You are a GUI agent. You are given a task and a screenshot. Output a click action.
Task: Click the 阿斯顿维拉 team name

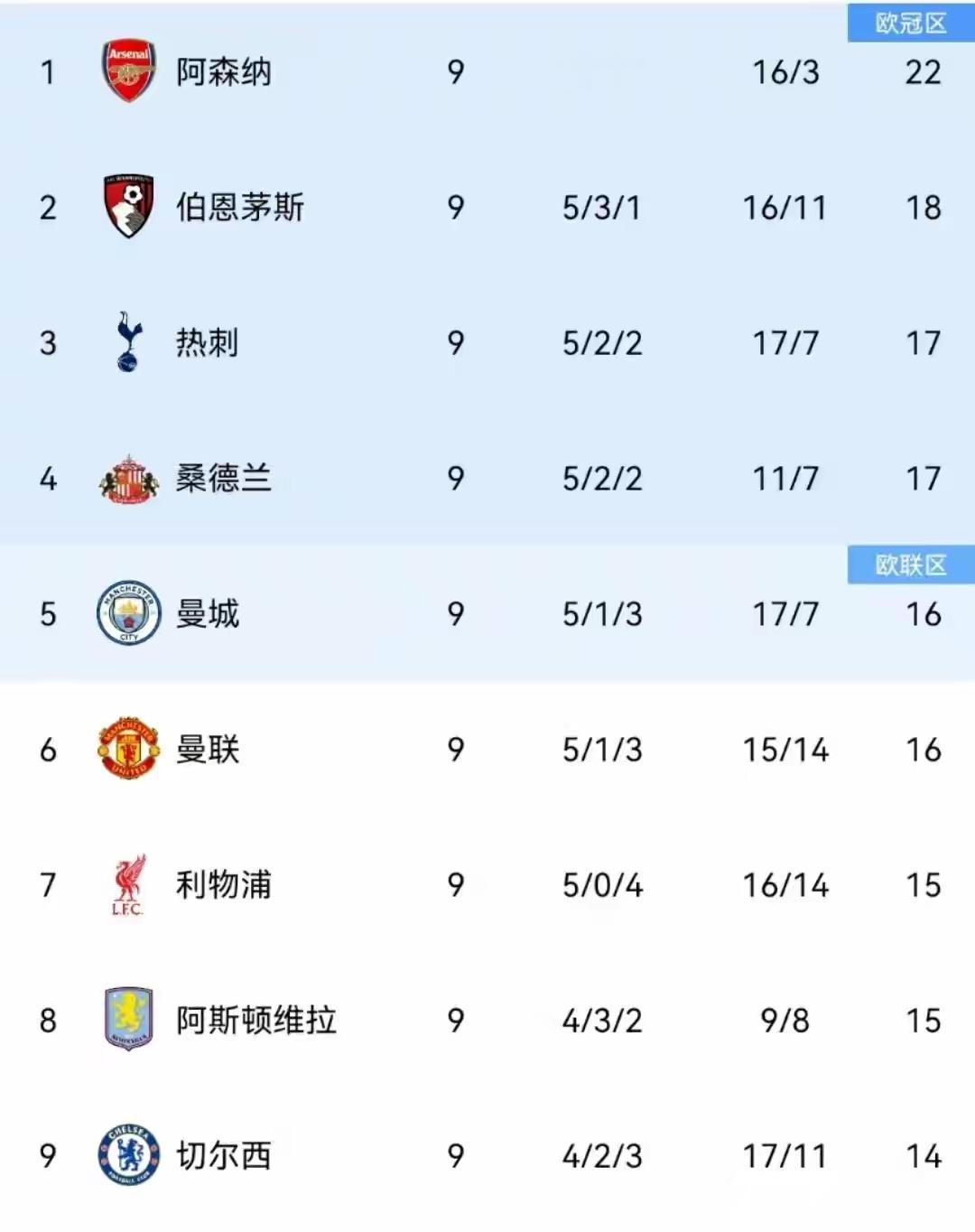[x=256, y=1020]
